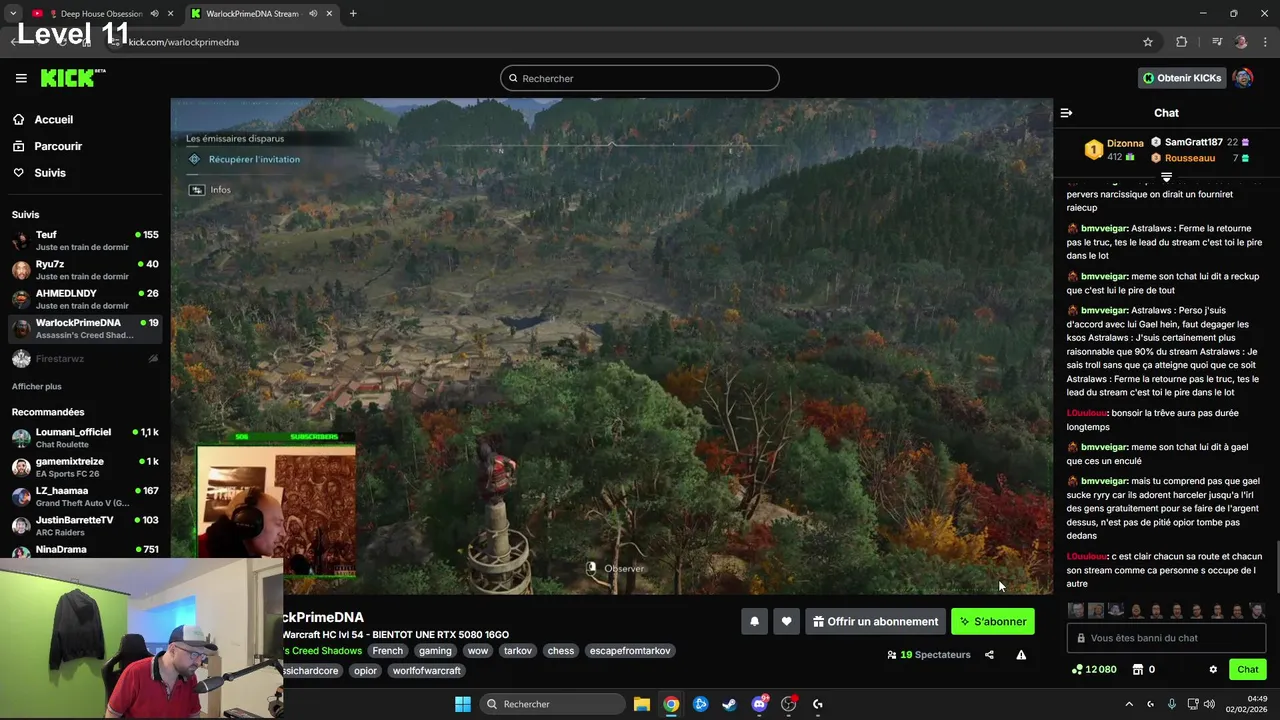Open AHMEDLNDY channel in followed list
1280x720 pixels.
(85, 299)
